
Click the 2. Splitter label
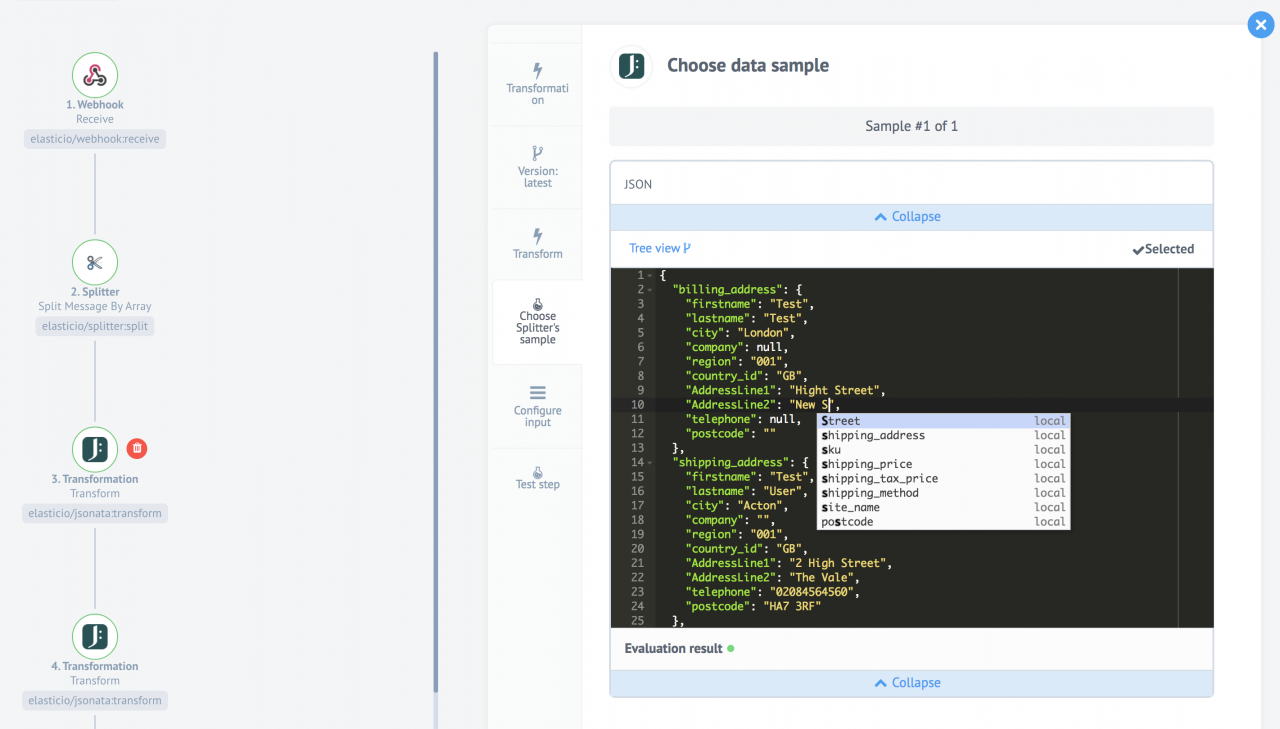pyautogui.click(x=95, y=292)
